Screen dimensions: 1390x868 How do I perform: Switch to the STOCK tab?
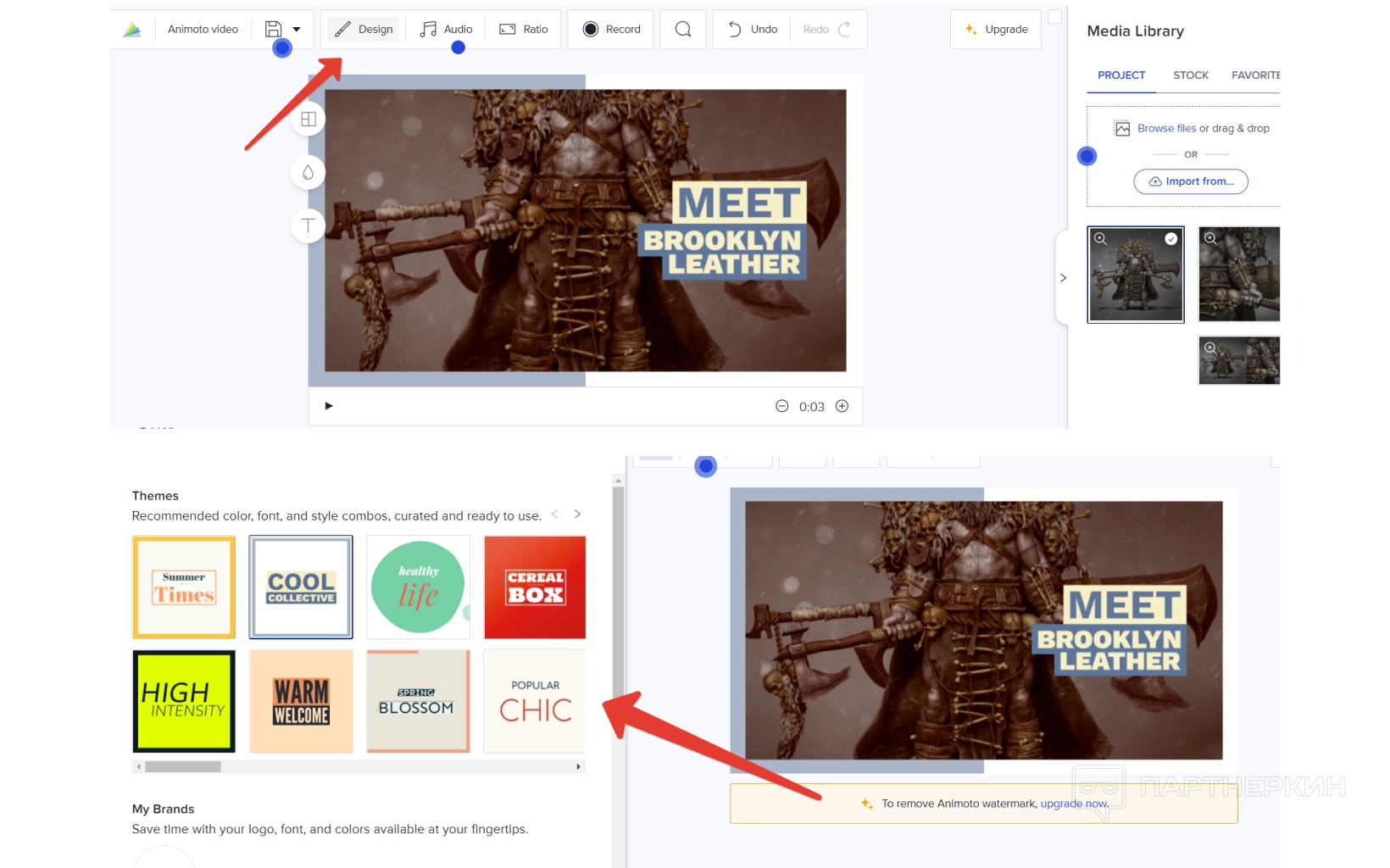1191,75
